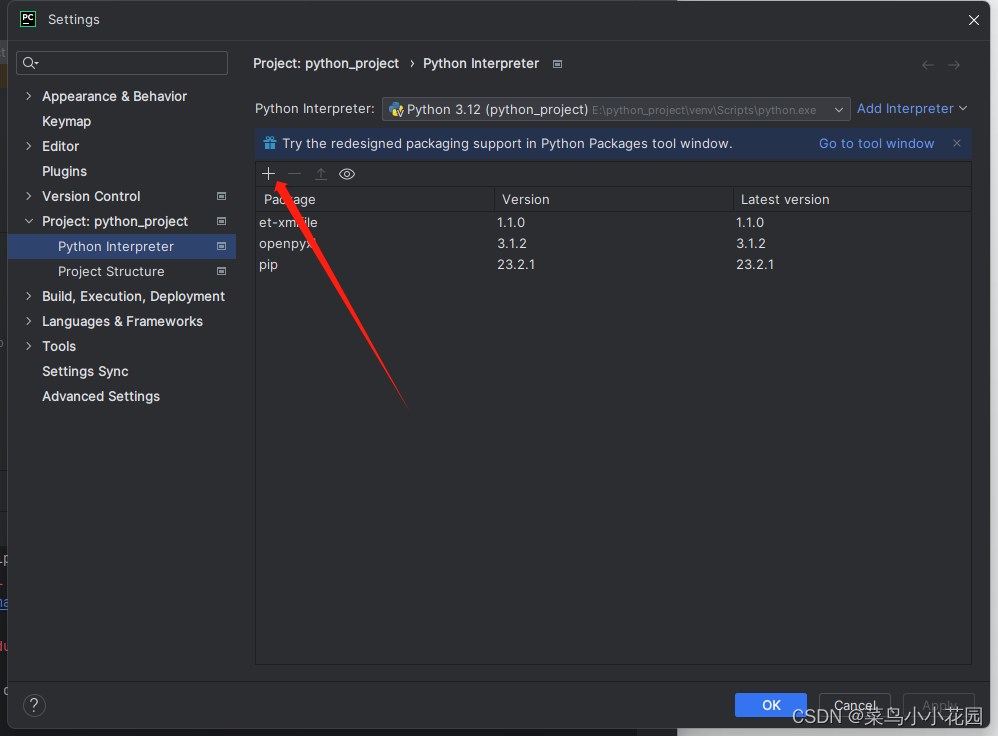998x736 pixels.
Task: Expand the Version Control section
Action: pos(29,196)
